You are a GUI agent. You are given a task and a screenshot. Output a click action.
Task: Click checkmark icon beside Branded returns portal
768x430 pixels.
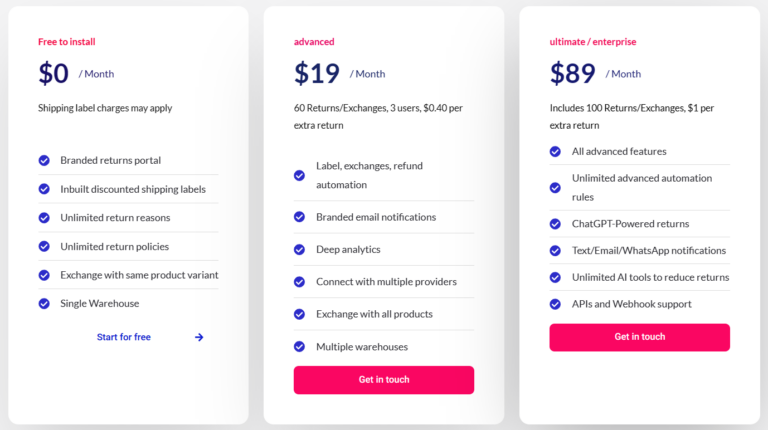tap(44, 160)
